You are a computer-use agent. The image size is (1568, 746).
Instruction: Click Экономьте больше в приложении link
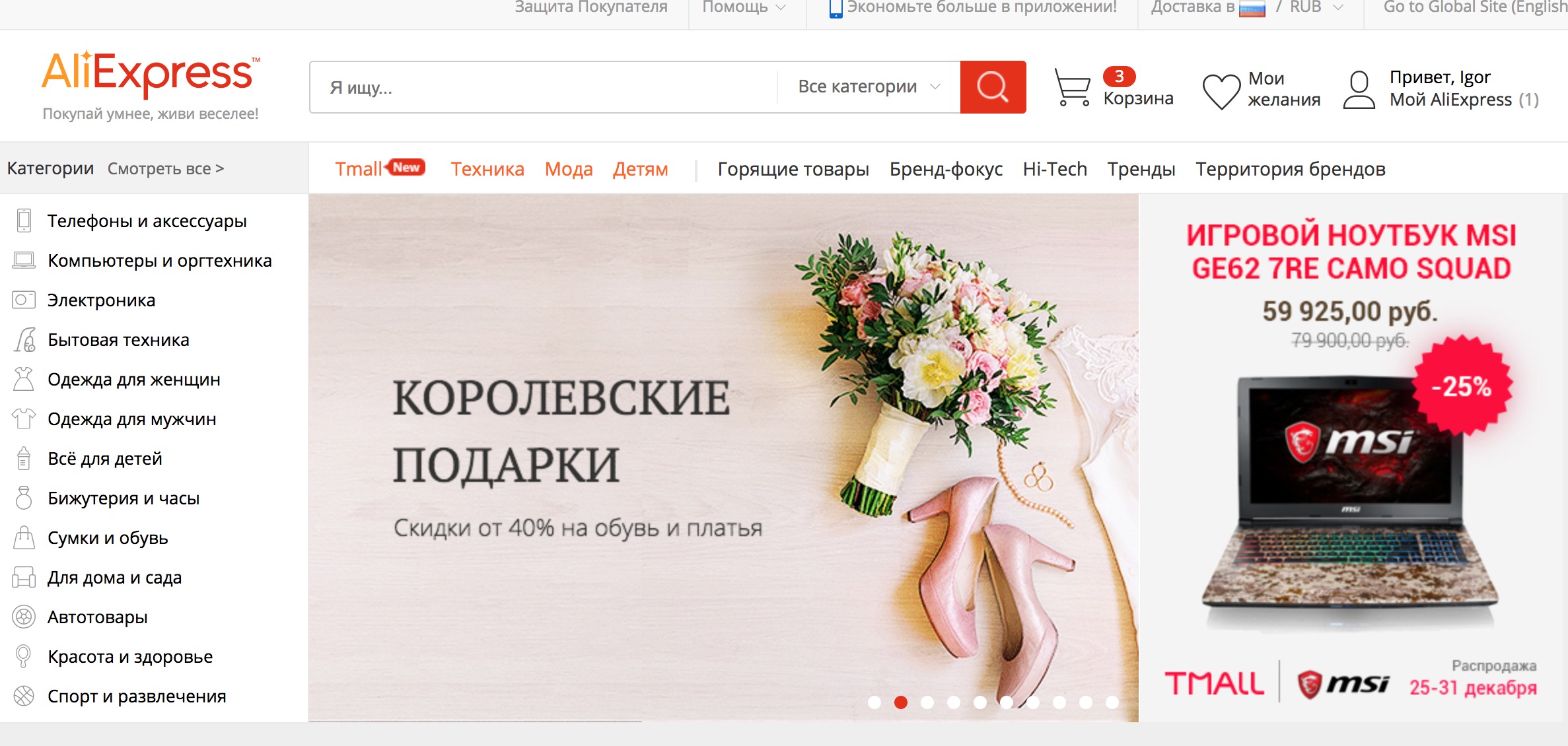pos(981,7)
